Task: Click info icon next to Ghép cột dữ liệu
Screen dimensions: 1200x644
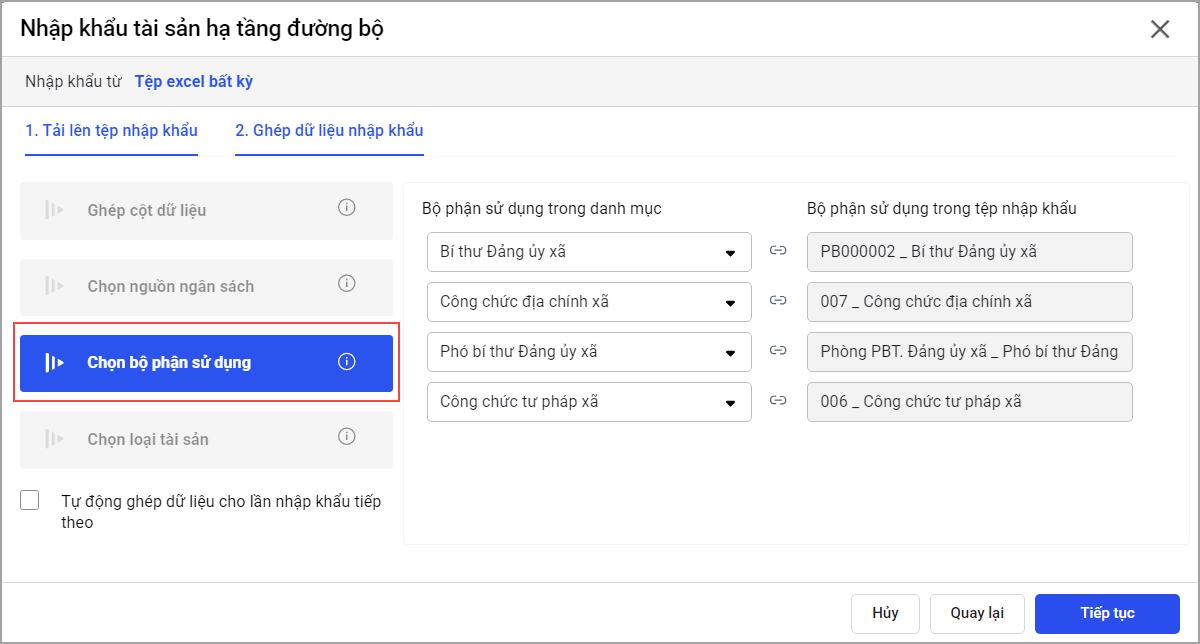Action: (347, 209)
